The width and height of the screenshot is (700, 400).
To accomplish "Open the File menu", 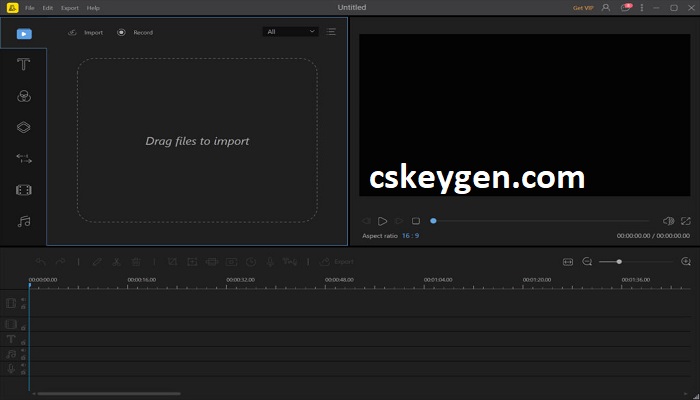I will pyautogui.click(x=30, y=8).
